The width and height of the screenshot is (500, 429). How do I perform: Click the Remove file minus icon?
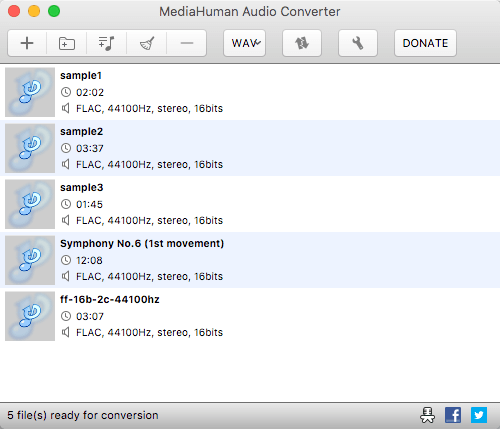(187, 43)
